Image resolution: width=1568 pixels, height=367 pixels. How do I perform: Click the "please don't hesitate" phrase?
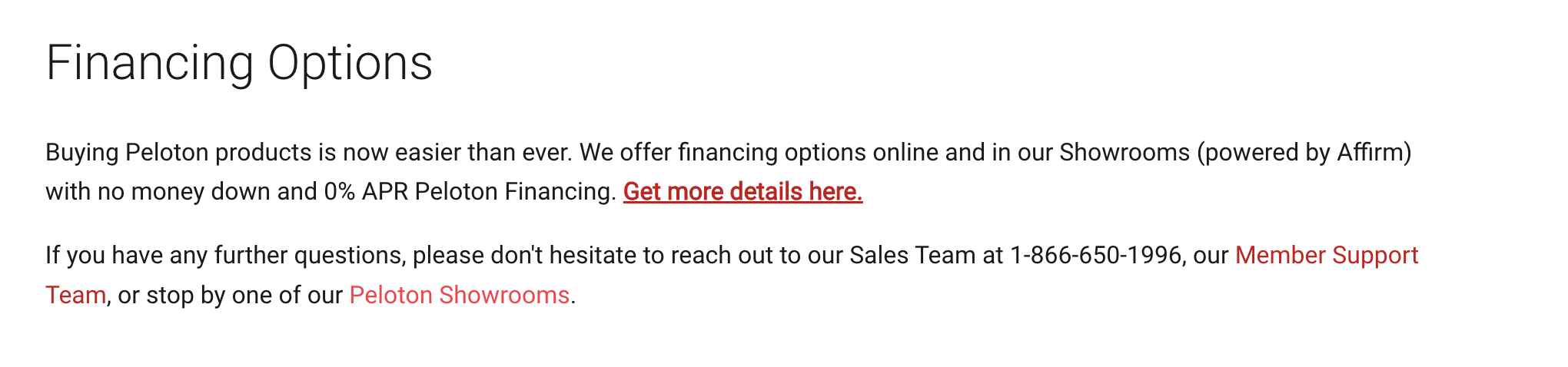(525, 255)
